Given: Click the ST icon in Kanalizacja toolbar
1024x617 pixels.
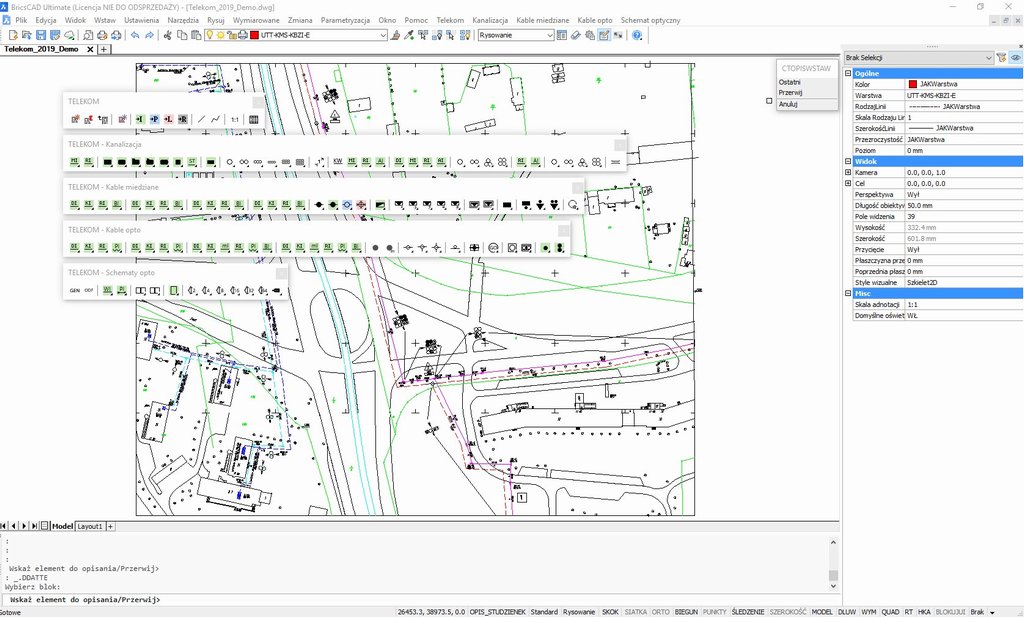Looking at the screenshot, I should click(x=192, y=161).
